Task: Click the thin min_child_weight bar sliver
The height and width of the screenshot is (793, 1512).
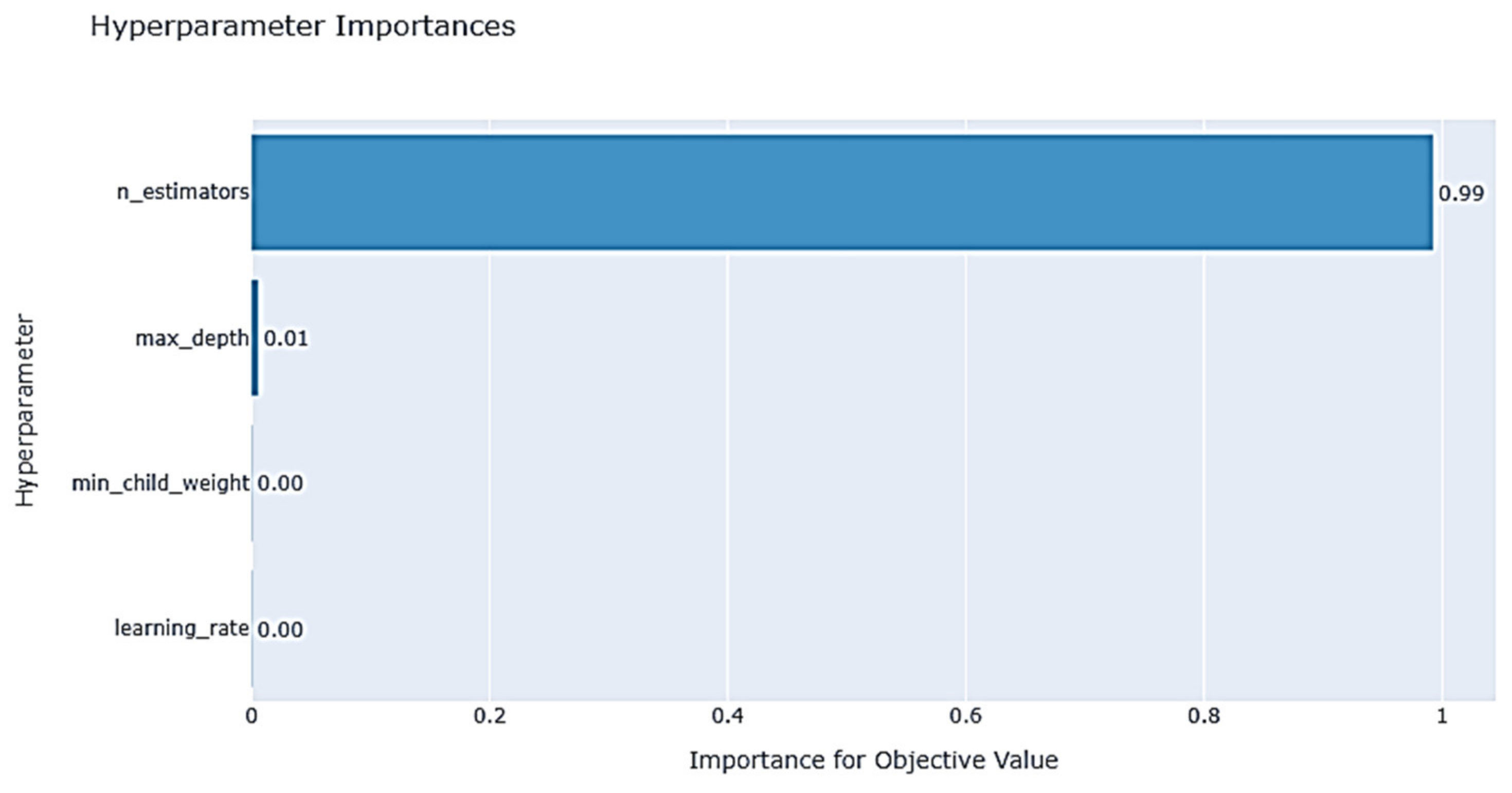Action: point(253,482)
